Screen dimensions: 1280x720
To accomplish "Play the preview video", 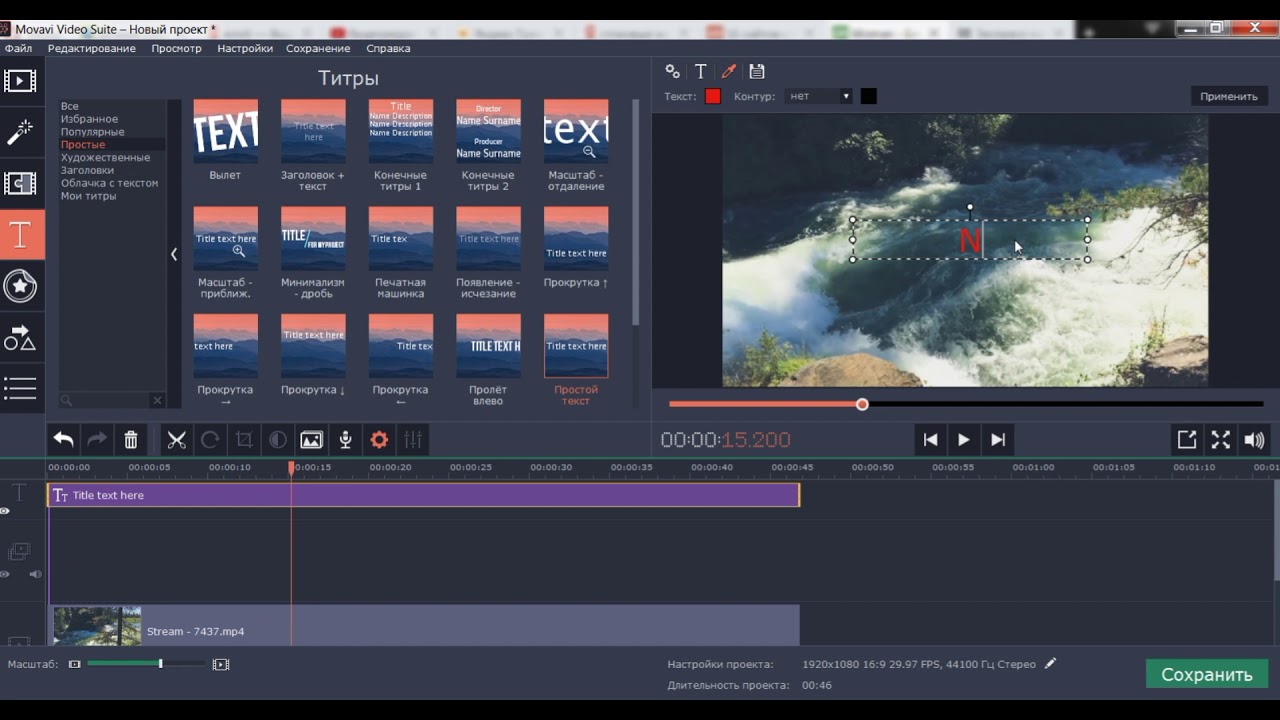I will coord(964,440).
